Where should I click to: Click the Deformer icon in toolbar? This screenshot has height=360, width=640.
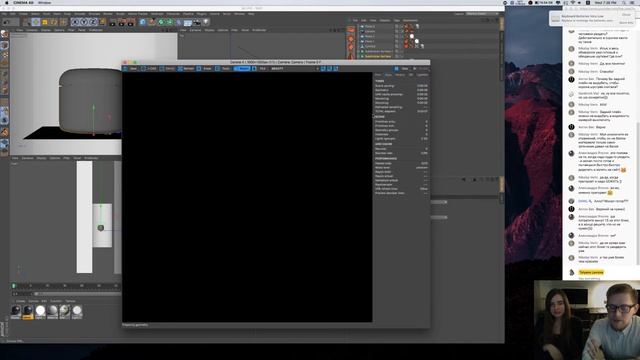pos(179,22)
